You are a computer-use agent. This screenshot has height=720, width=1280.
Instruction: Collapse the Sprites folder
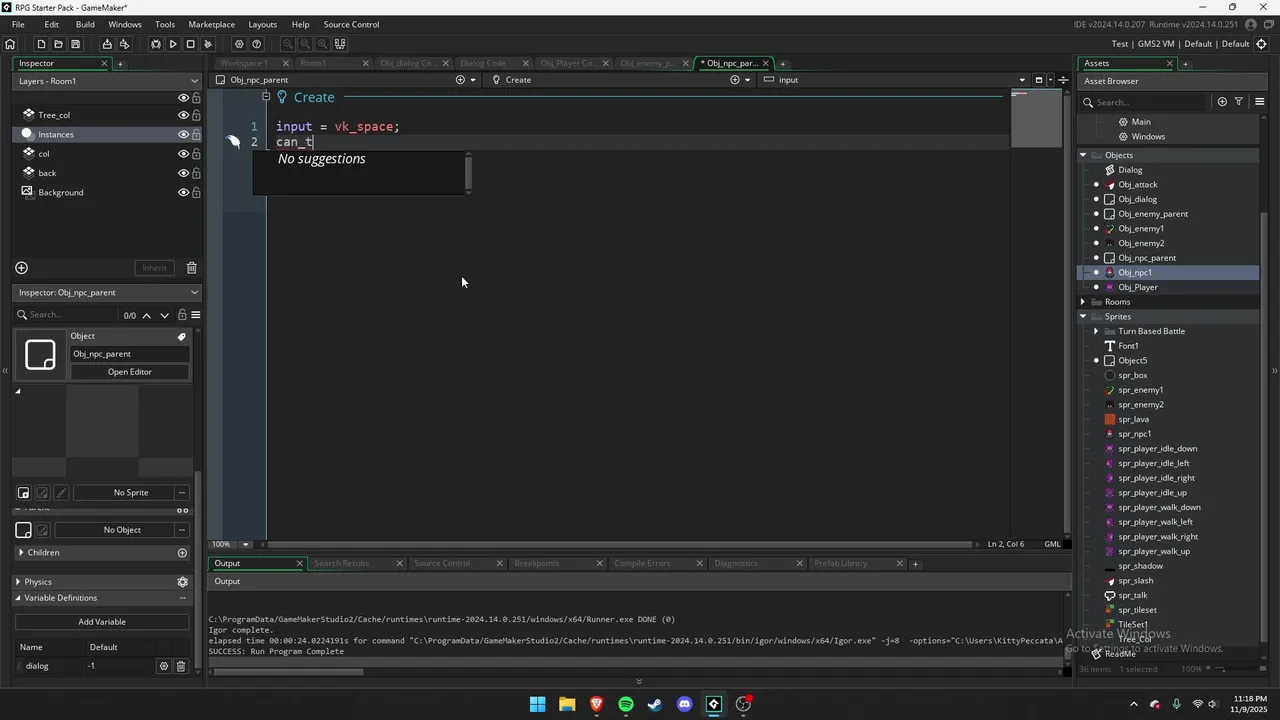tap(1083, 317)
